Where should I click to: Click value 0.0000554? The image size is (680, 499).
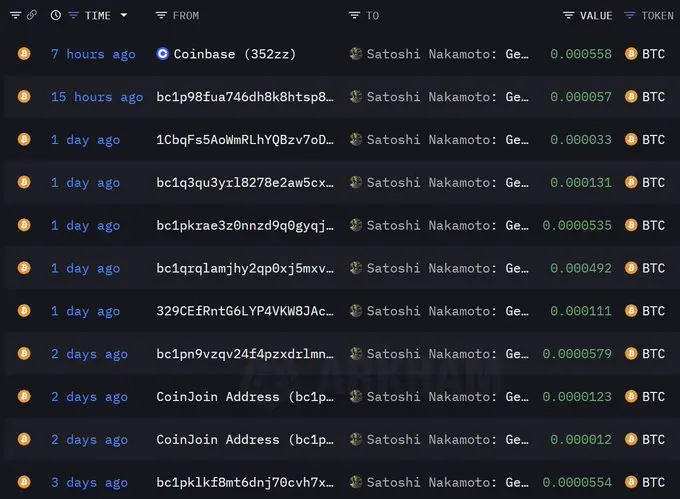577,483
